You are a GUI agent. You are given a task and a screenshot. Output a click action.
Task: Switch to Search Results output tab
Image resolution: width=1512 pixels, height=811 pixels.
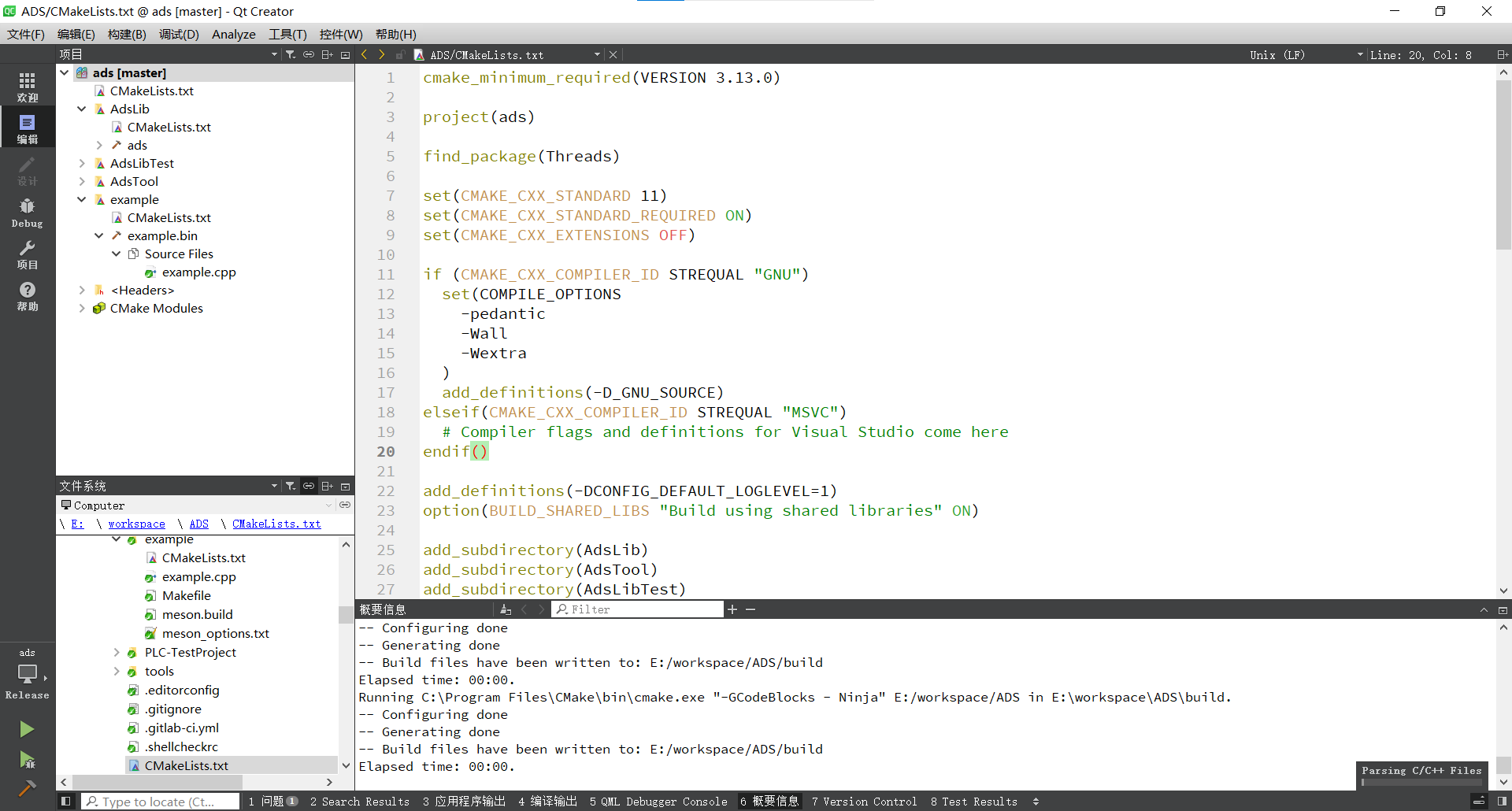tap(359, 802)
